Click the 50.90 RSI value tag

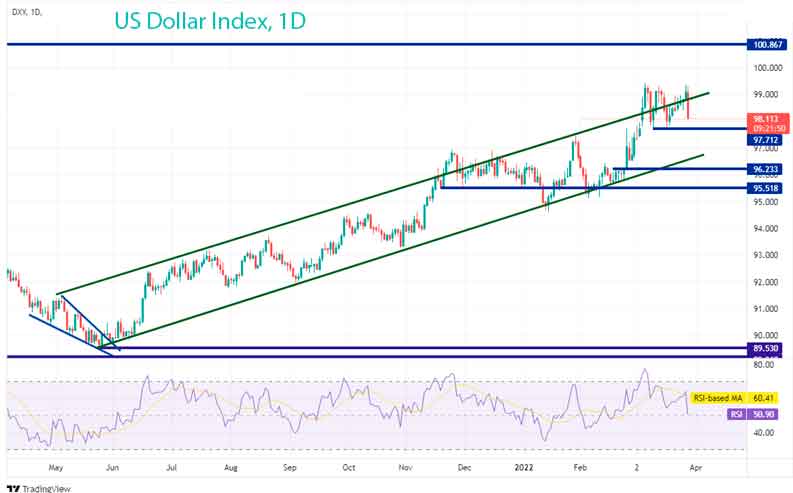[x=766, y=413]
